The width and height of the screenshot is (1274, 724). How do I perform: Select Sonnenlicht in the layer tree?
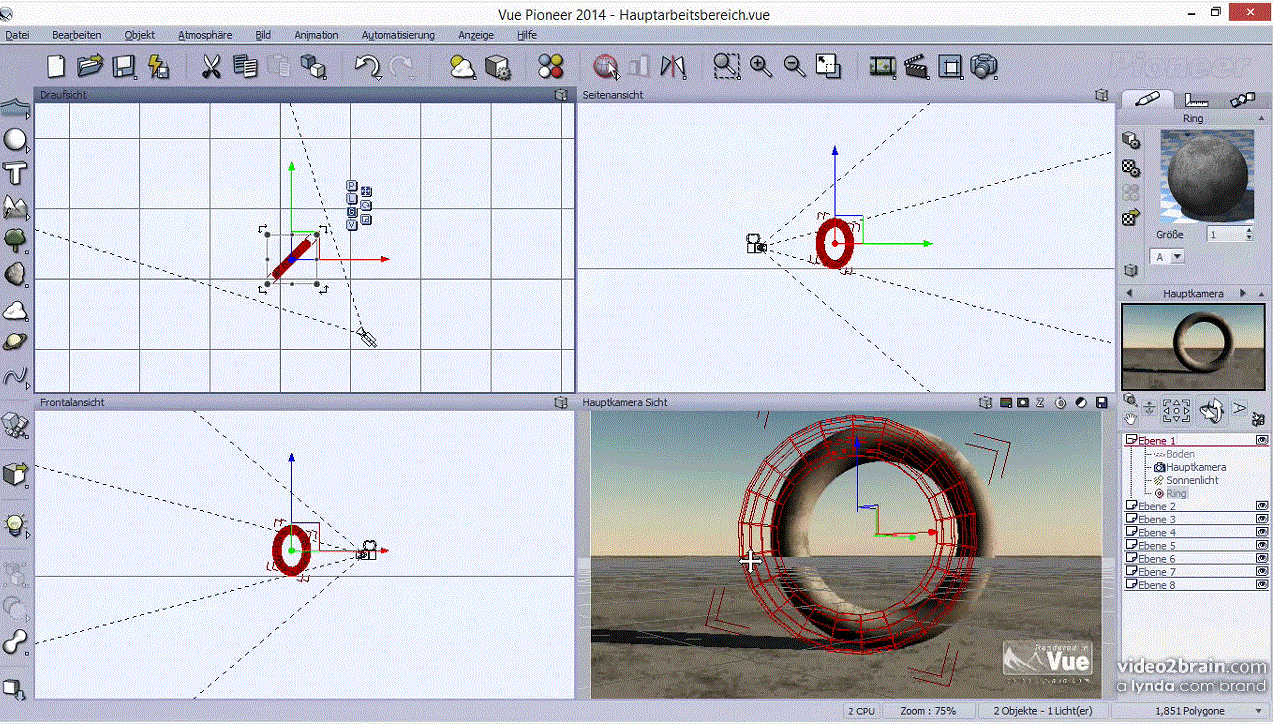click(x=1190, y=480)
